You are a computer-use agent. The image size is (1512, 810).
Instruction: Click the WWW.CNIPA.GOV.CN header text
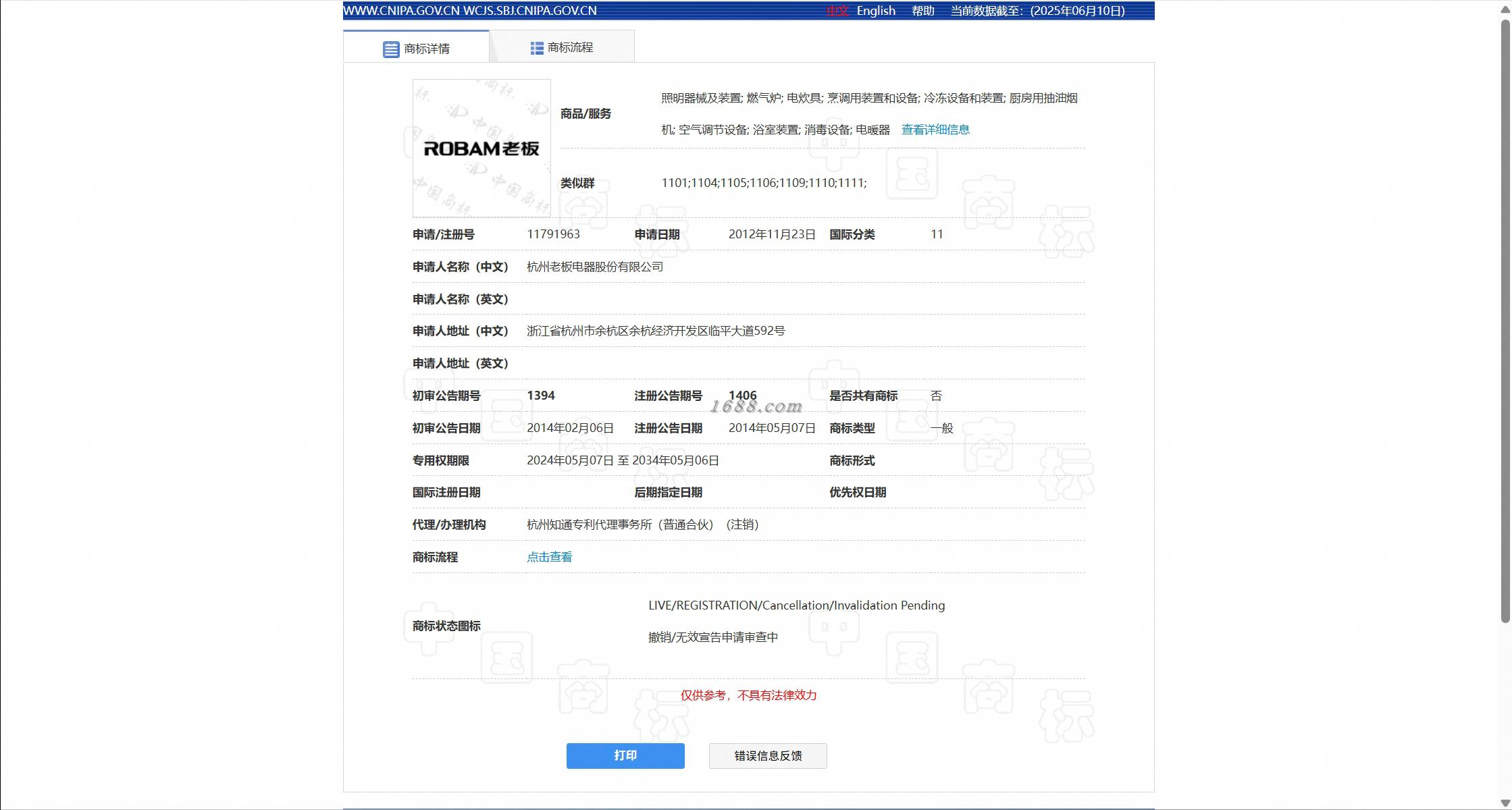pos(401,11)
